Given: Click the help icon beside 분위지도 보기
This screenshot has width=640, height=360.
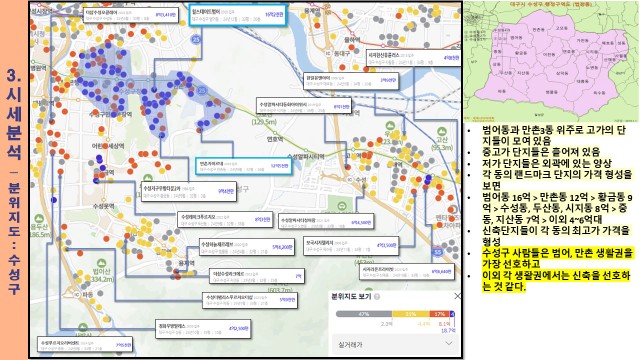Looking at the screenshot, I should 377,297.
